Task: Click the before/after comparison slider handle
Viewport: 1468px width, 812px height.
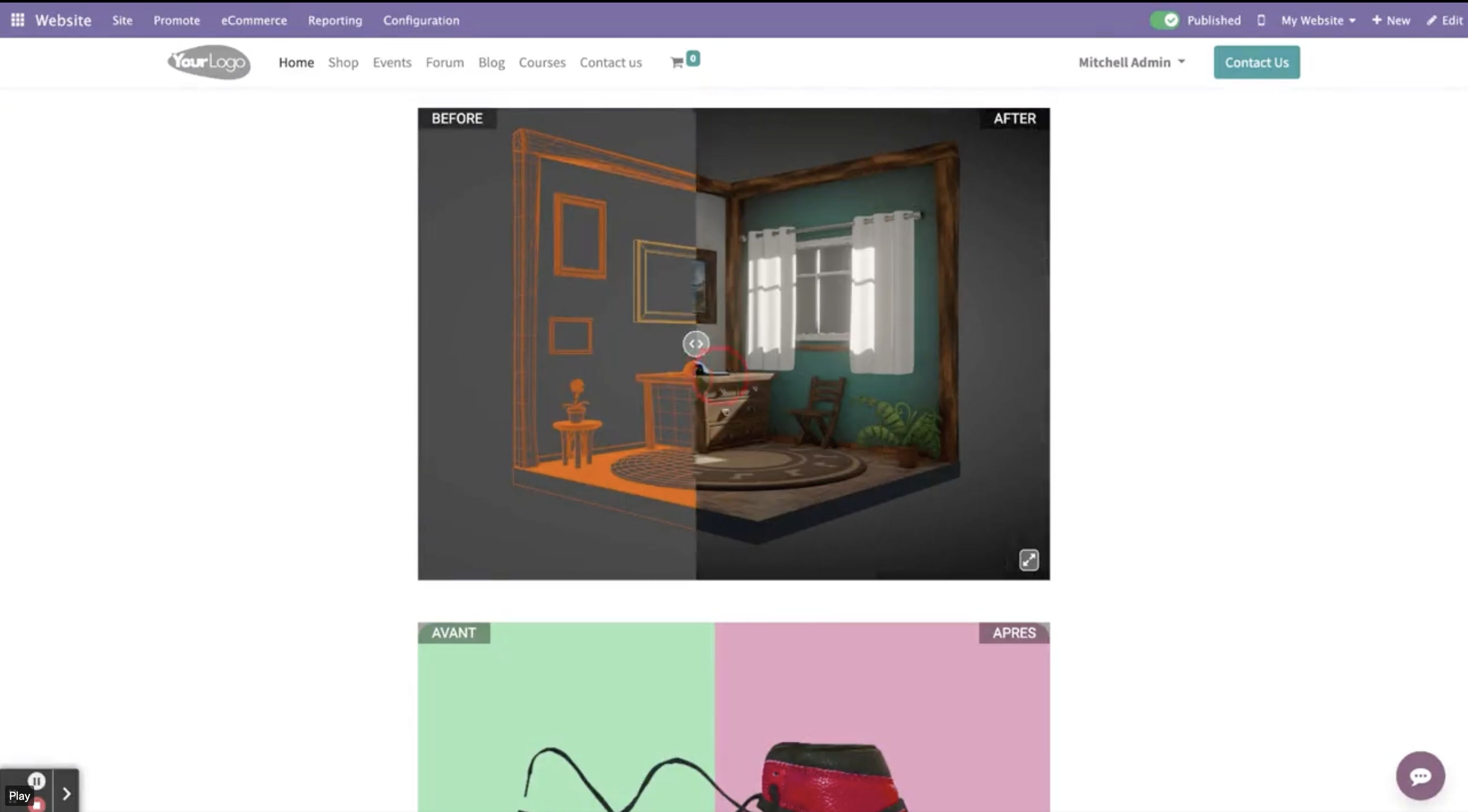Action: (x=695, y=344)
